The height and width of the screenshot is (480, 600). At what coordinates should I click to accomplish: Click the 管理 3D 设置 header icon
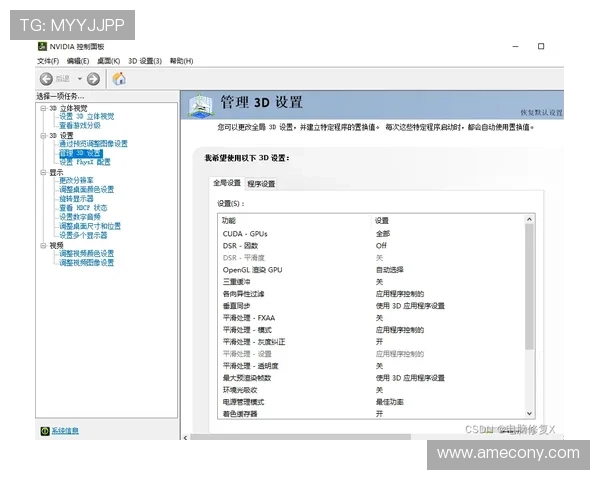click(200, 105)
